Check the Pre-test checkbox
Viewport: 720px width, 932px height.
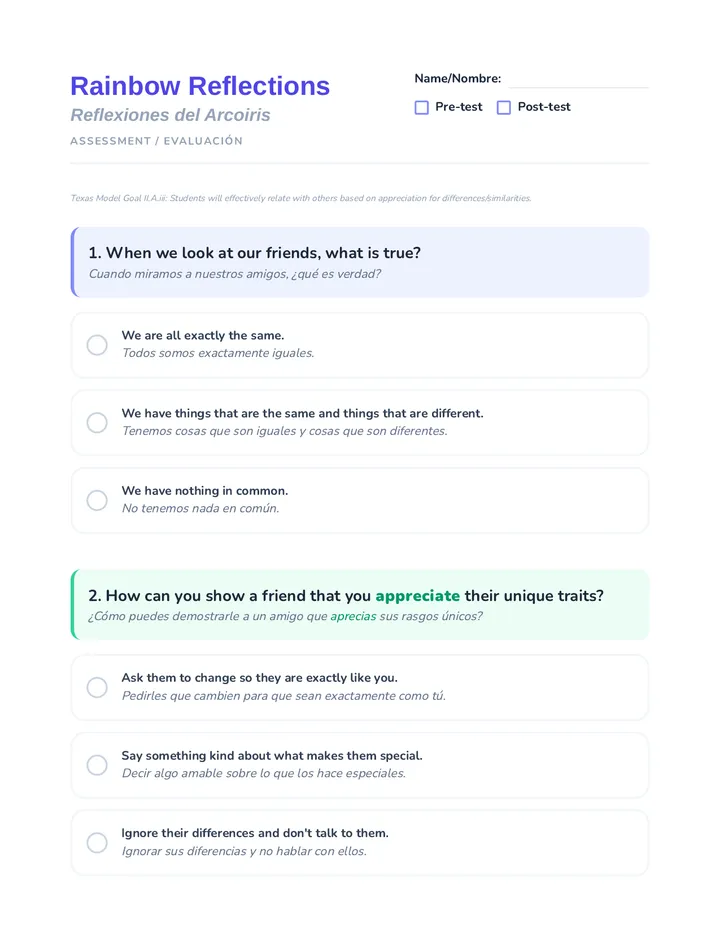coord(422,108)
